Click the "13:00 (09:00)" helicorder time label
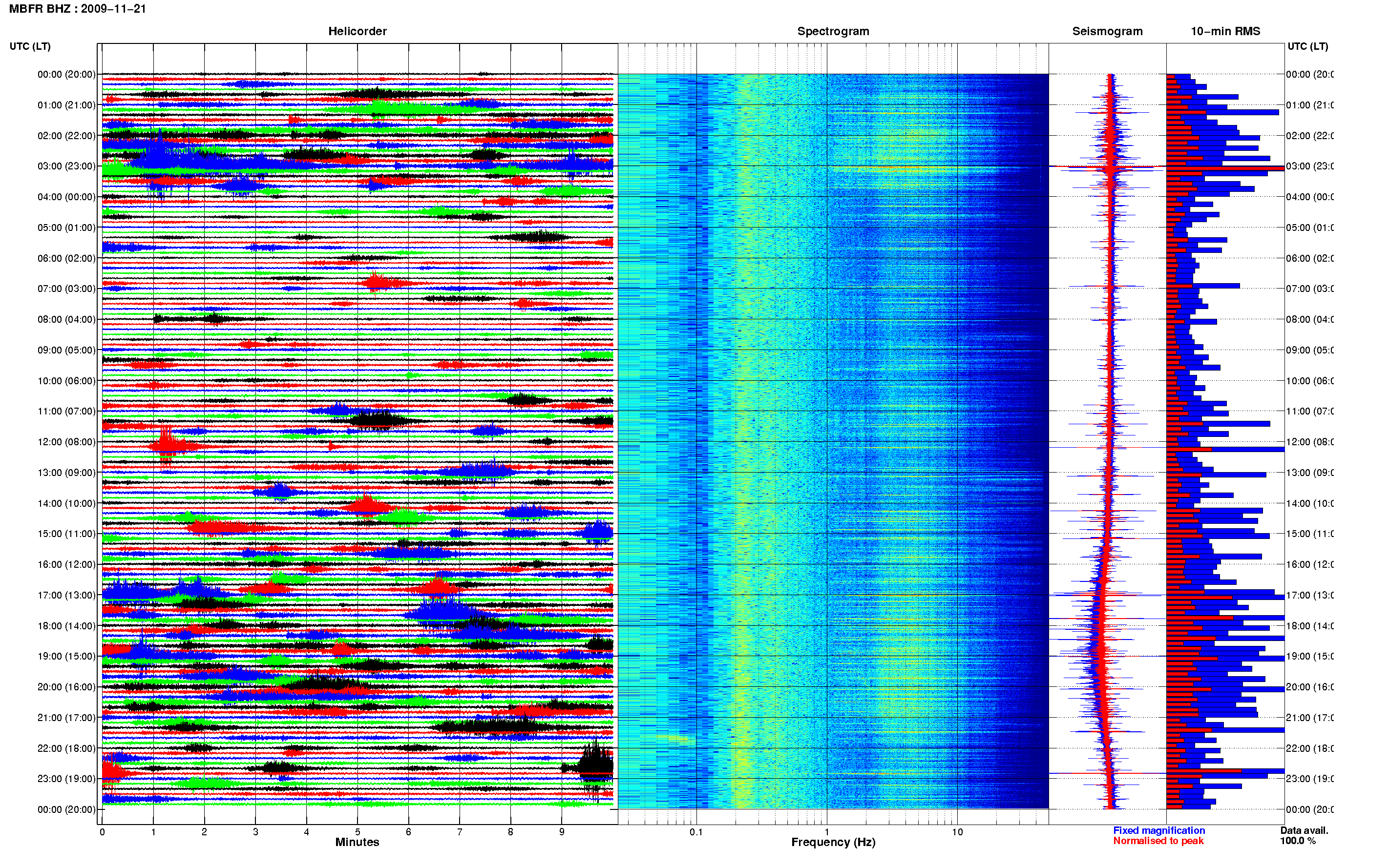 click(66, 473)
